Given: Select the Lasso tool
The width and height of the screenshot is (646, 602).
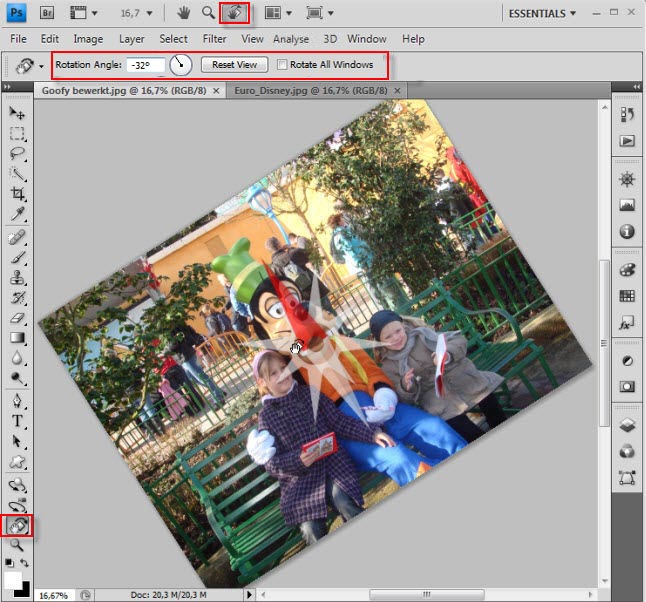Looking at the screenshot, I should pos(17,153).
